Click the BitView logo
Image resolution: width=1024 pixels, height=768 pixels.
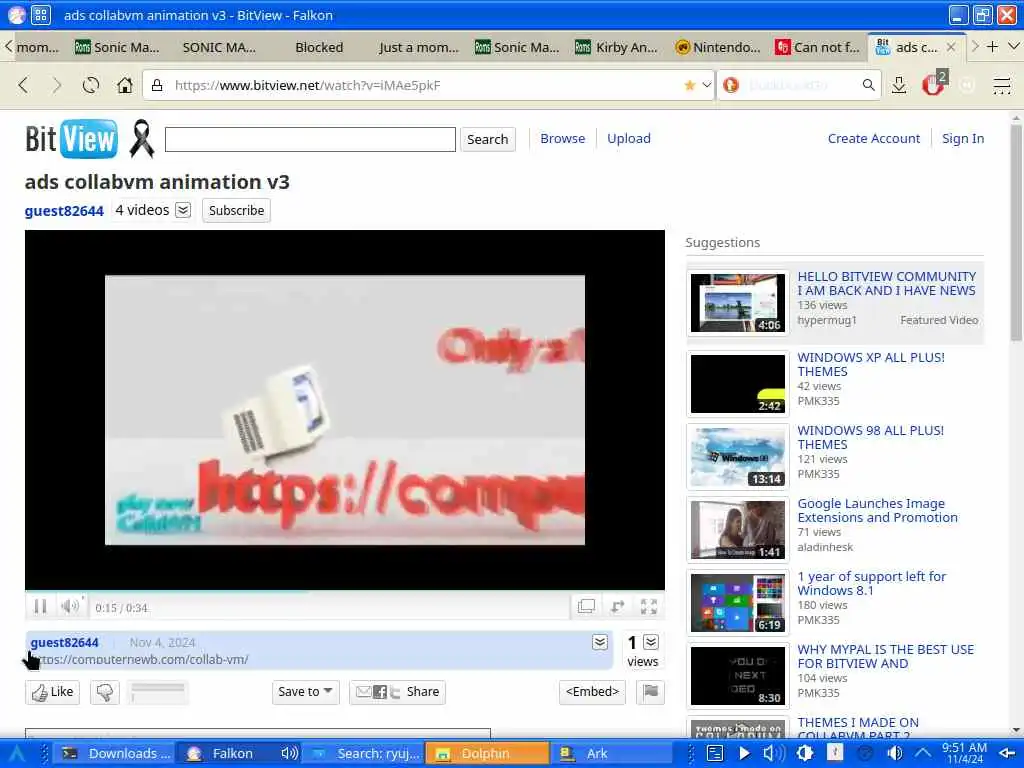tap(71, 138)
